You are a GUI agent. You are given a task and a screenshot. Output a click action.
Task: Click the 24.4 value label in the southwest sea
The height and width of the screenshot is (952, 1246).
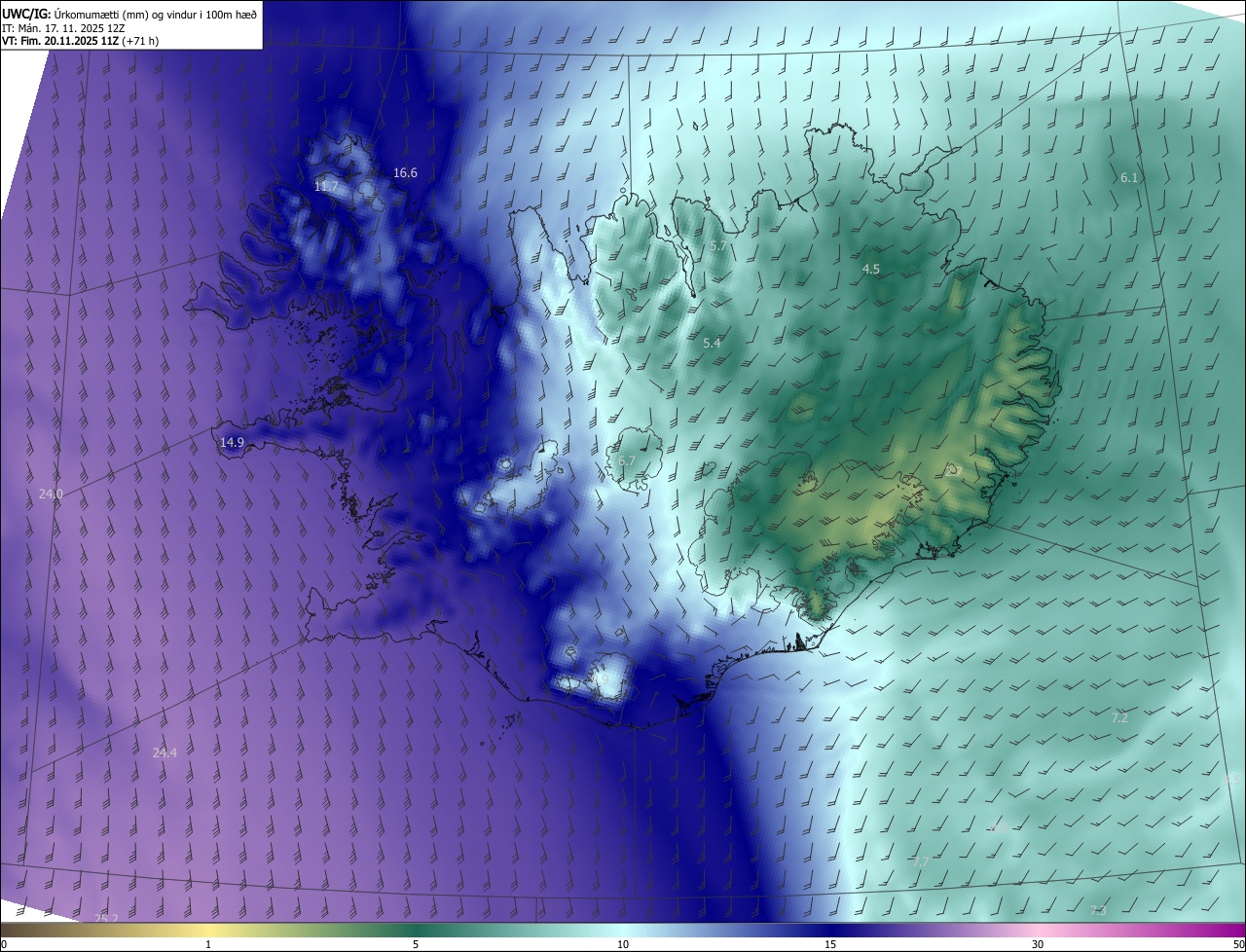coord(165,752)
